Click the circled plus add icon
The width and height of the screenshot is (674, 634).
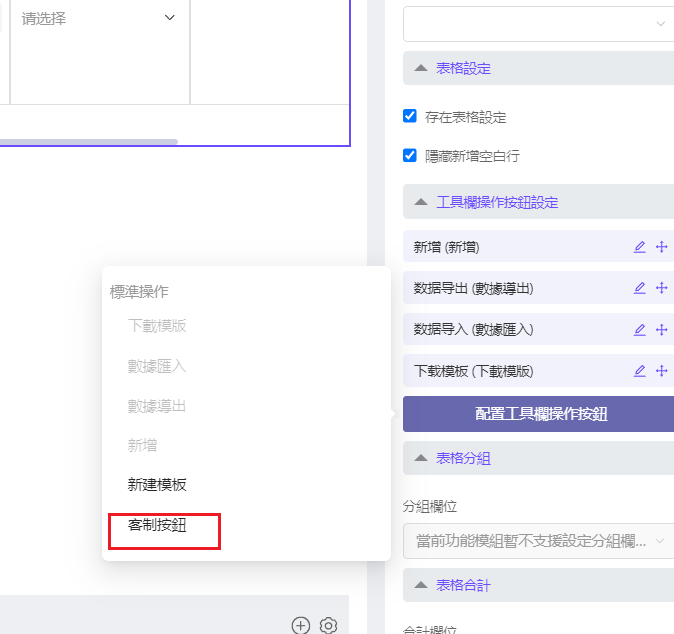click(300, 625)
